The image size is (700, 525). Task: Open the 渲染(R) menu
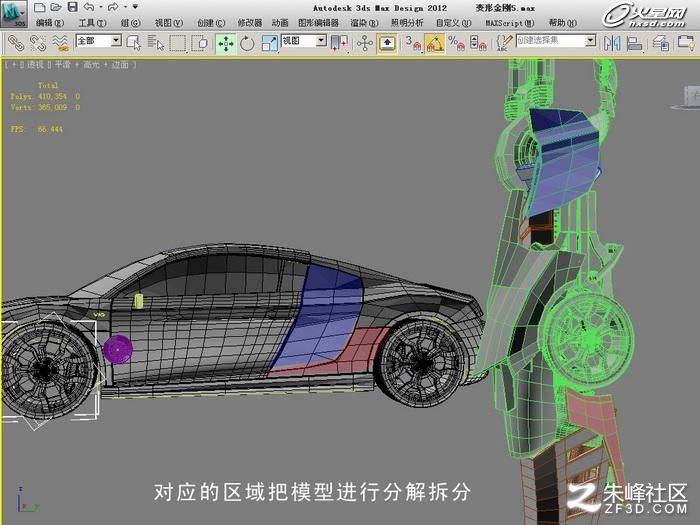tap(364, 23)
